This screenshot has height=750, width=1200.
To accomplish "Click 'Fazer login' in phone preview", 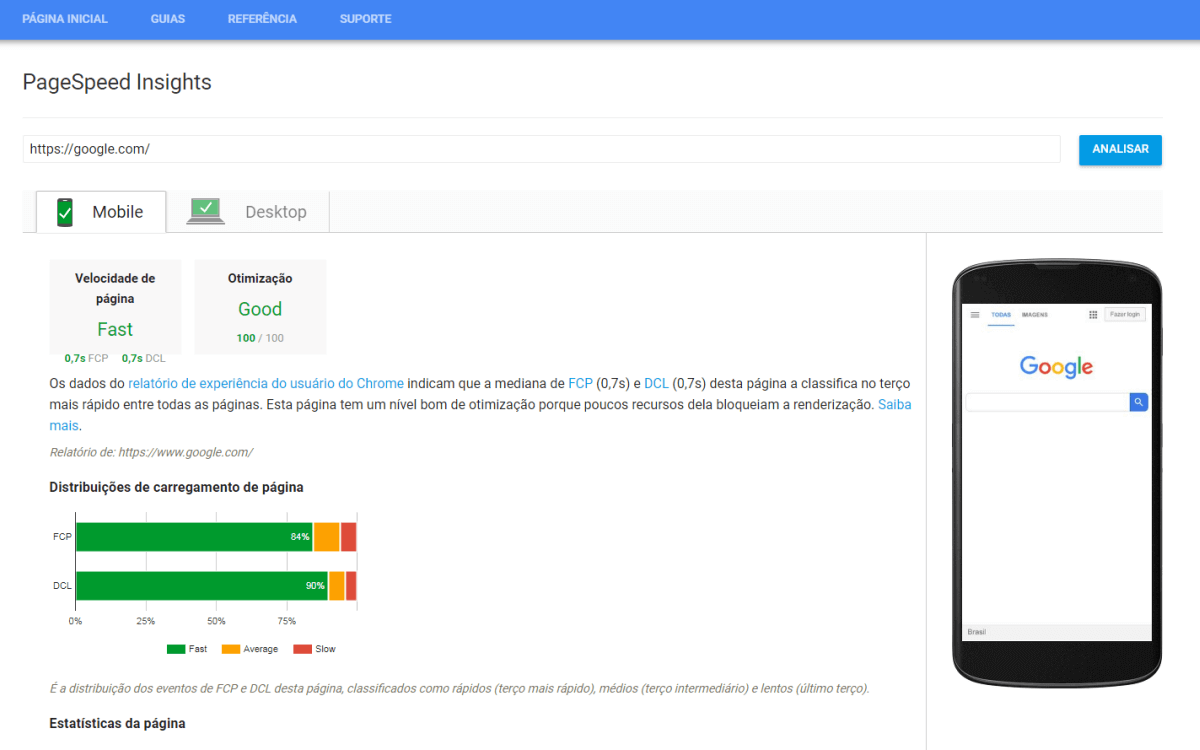I will pos(1125,314).
